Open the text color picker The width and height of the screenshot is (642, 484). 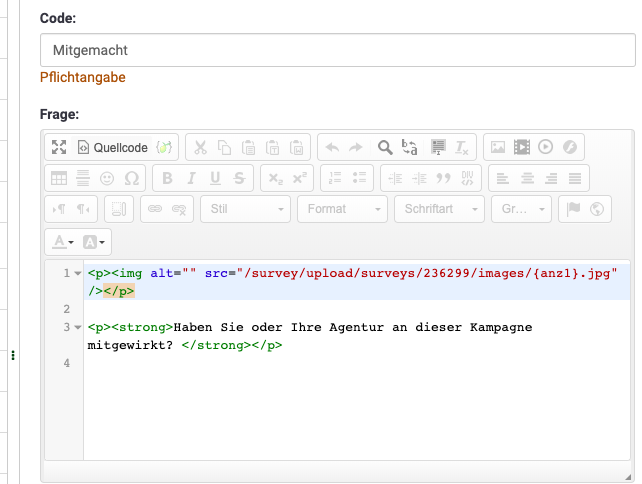[63, 241]
